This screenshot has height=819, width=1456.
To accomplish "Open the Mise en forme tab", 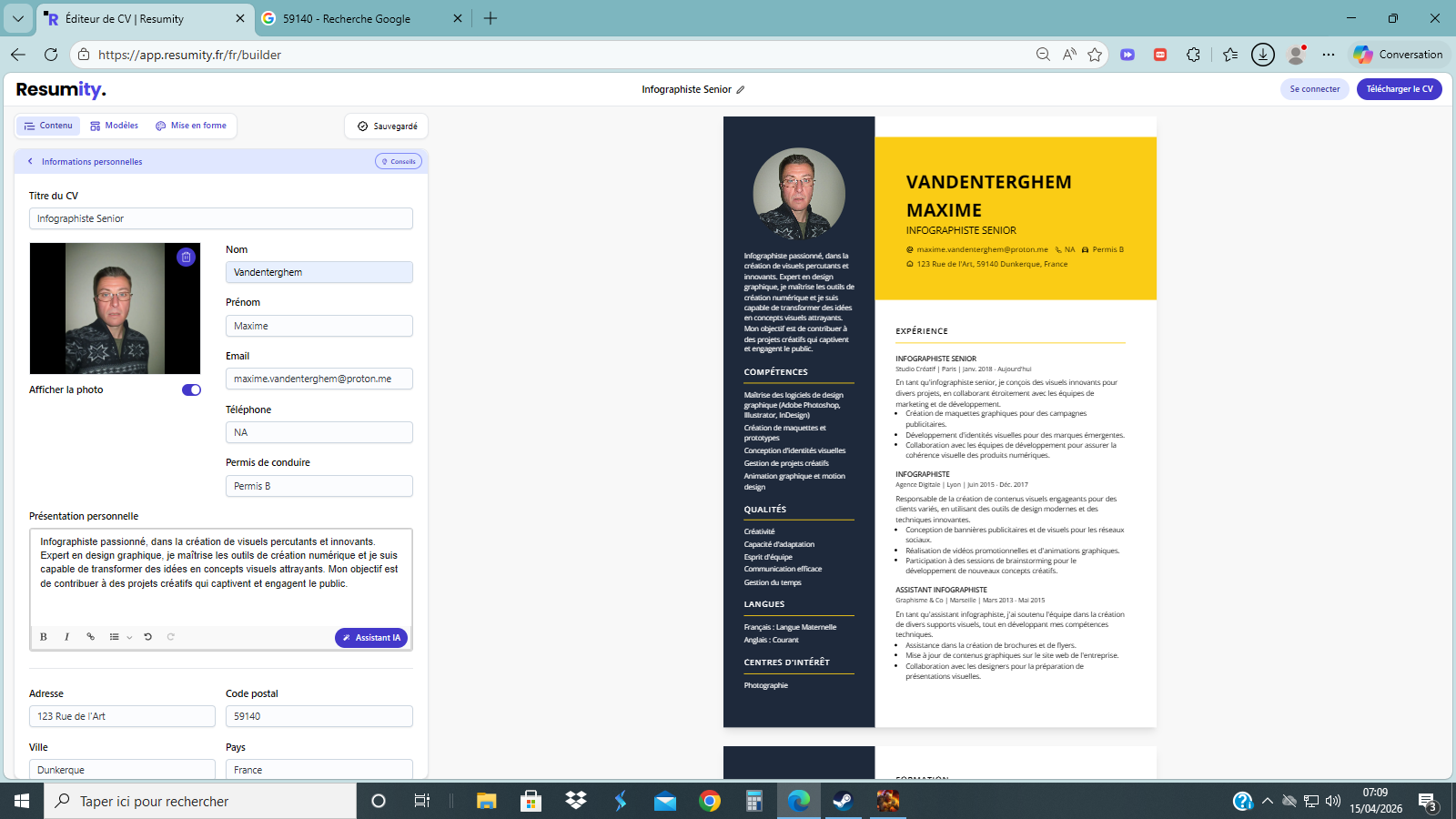I will click(191, 126).
